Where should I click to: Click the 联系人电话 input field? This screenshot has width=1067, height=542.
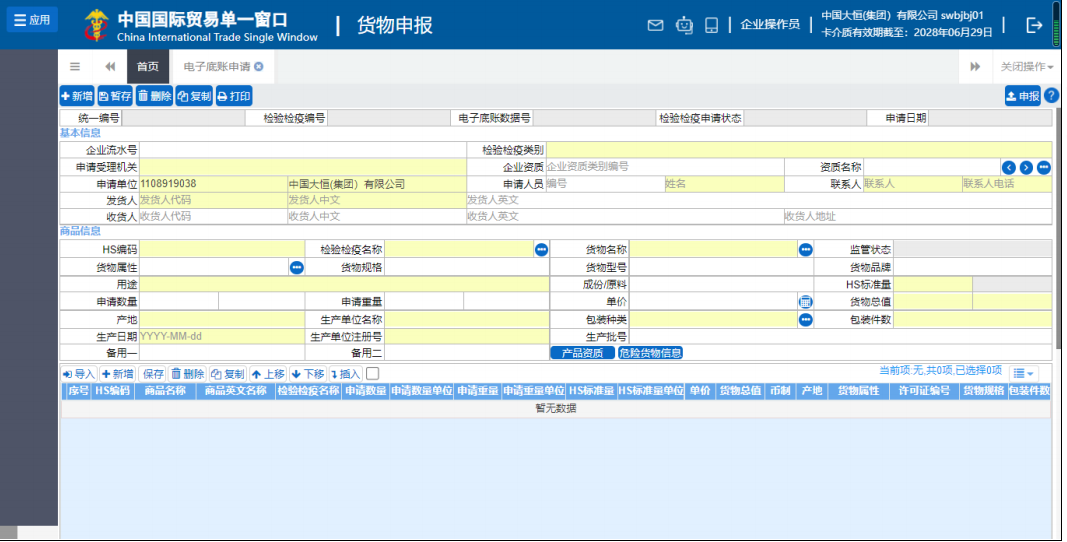pyautogui.click(x=1006, y=184)
